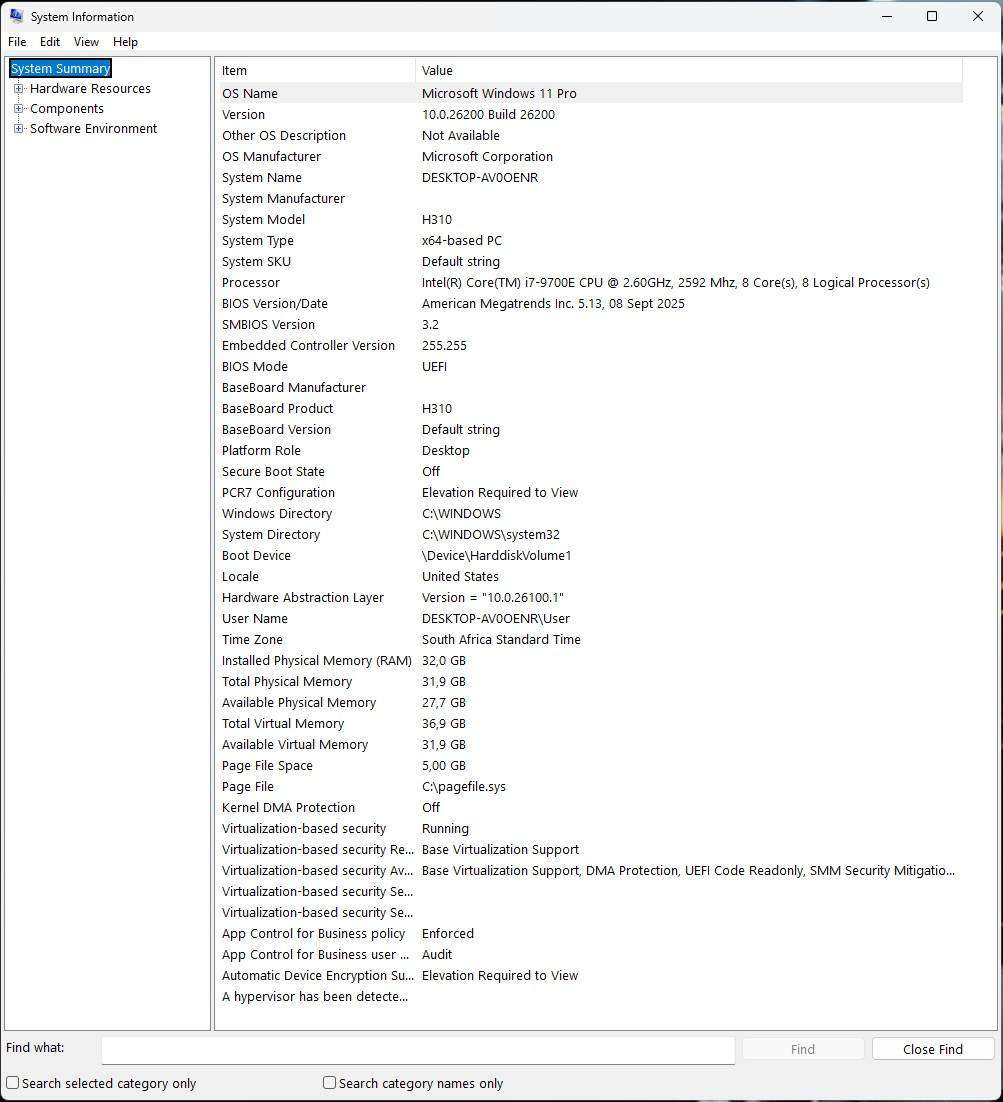Click the System Information app icon in title bar
1003x1102 pixels.
(16, 16)
